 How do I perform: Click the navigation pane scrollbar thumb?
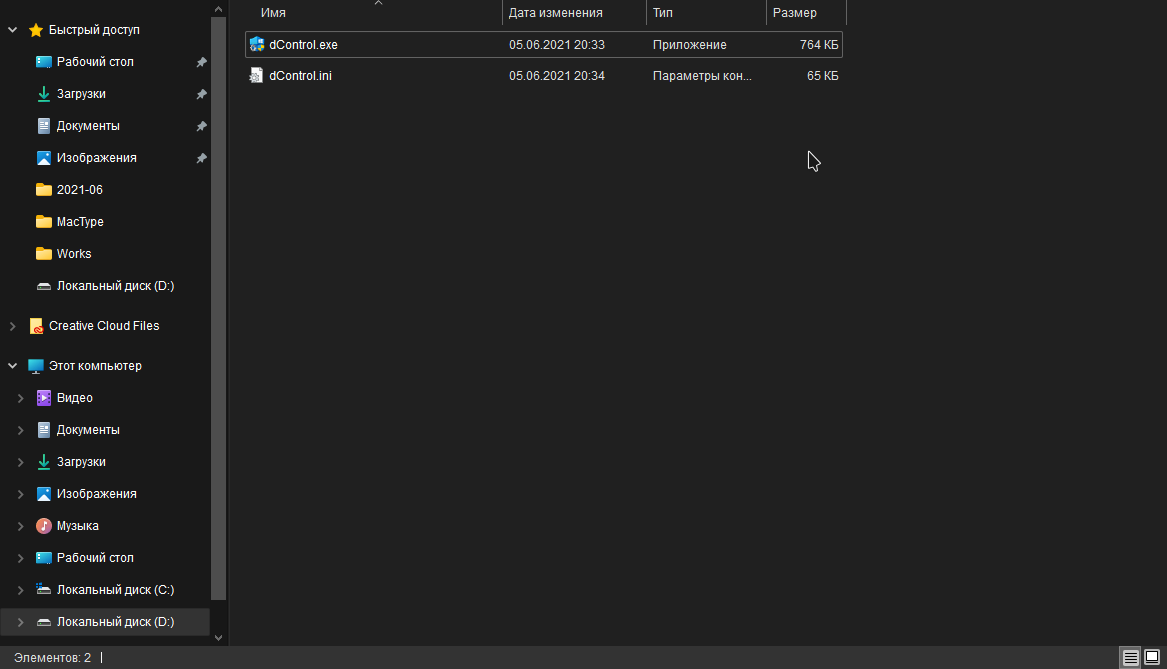218,308
